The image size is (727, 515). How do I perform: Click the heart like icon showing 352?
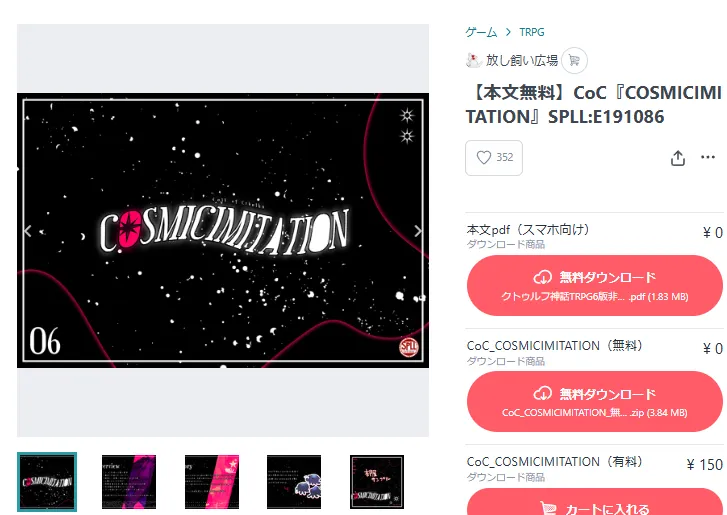[484, 158]
